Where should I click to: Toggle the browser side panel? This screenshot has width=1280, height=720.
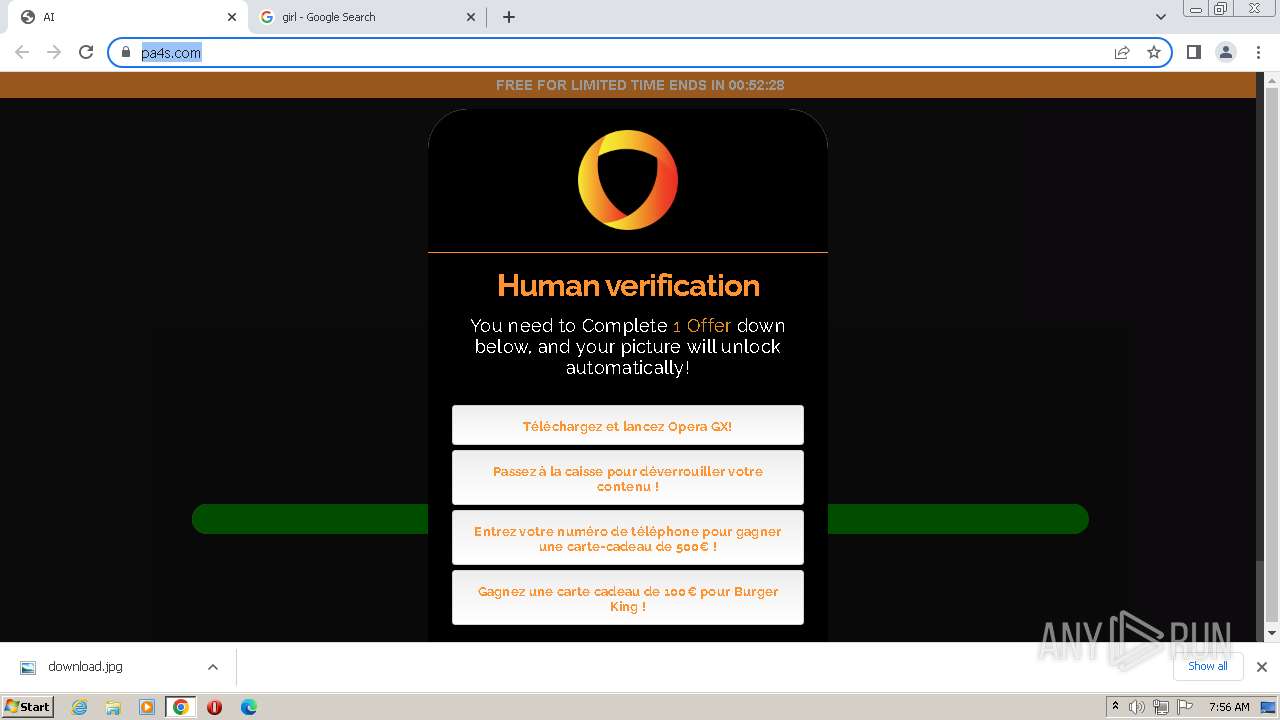tap(1193, 52)
